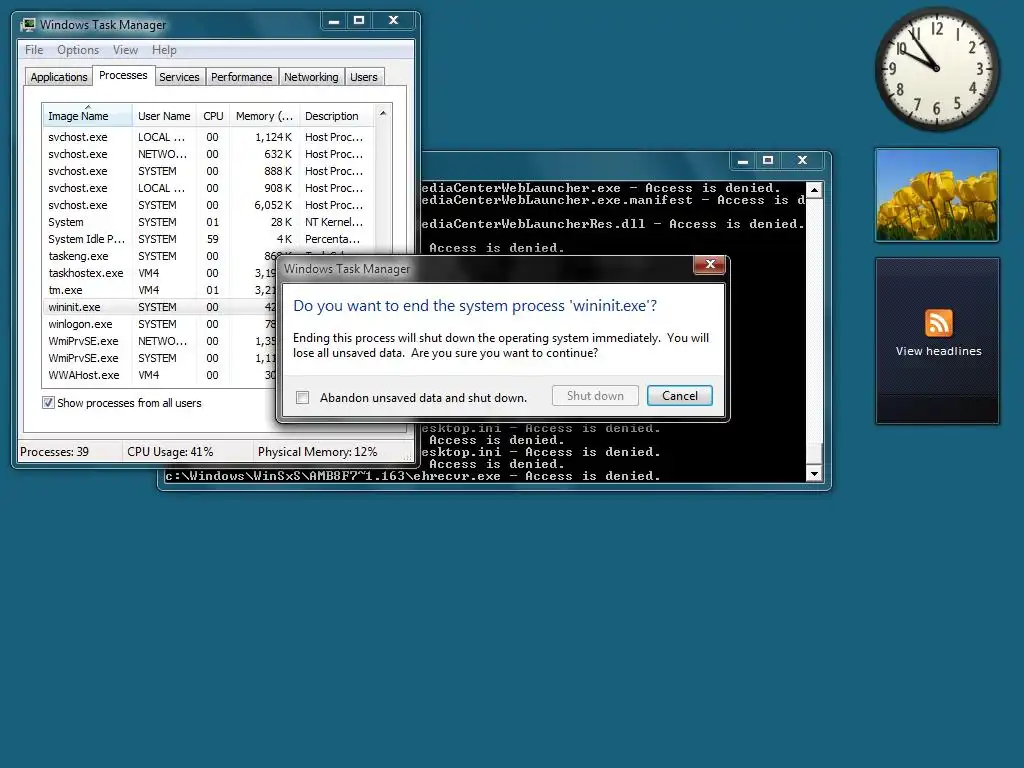Open the Help menu
This screenshot has height=768, width=1024.
pos(164,50)
